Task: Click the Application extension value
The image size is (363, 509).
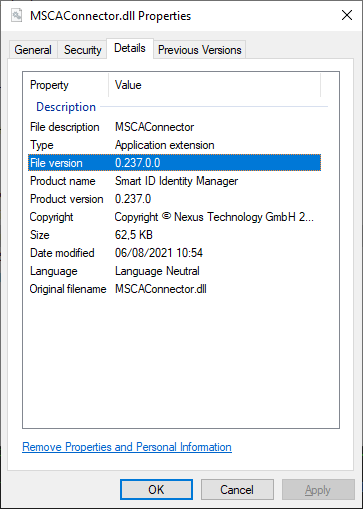Action: 165,145
